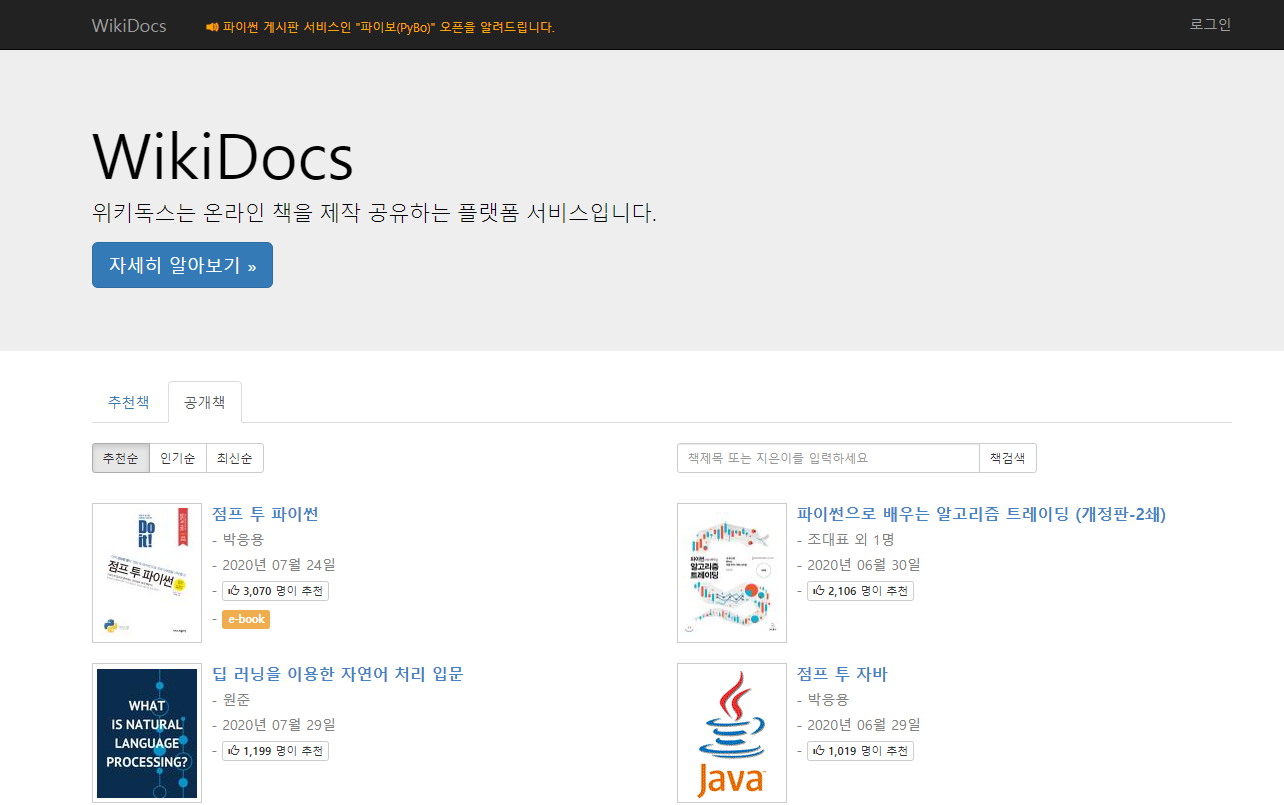Image resolution: width=1284 pixels, height=805 pixels.
Task: Click the date 2020년 06월 29일
Action: pos(864,725)
